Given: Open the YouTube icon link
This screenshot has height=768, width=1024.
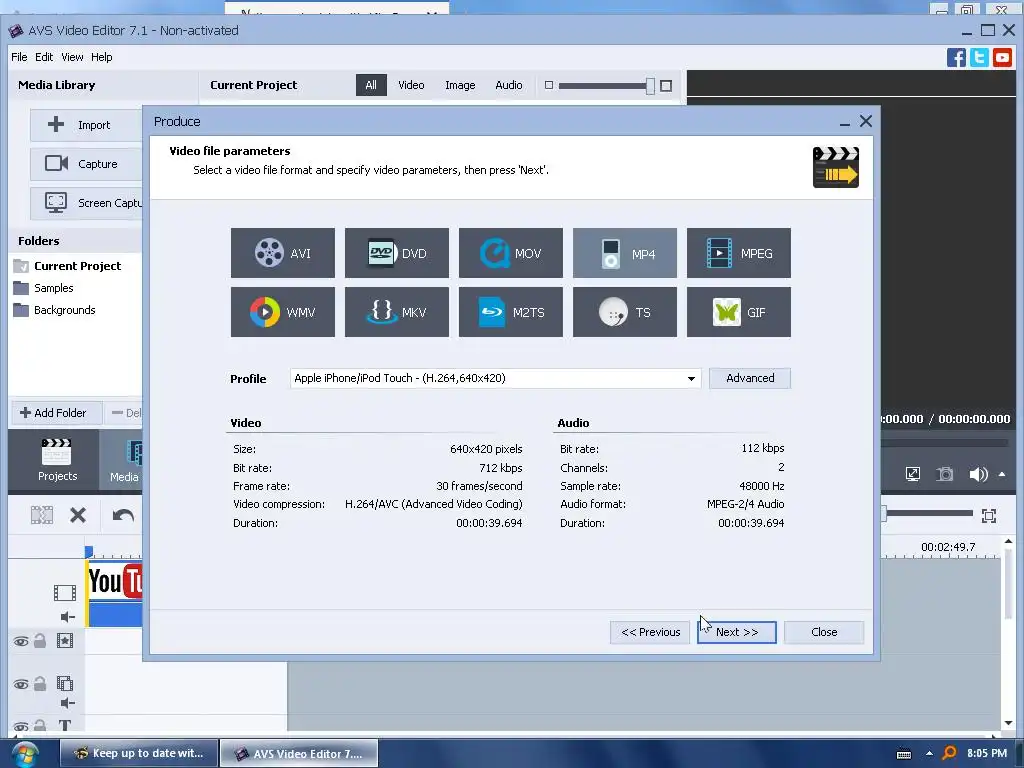Looking at the screenshot, I should coord(1002,57).
